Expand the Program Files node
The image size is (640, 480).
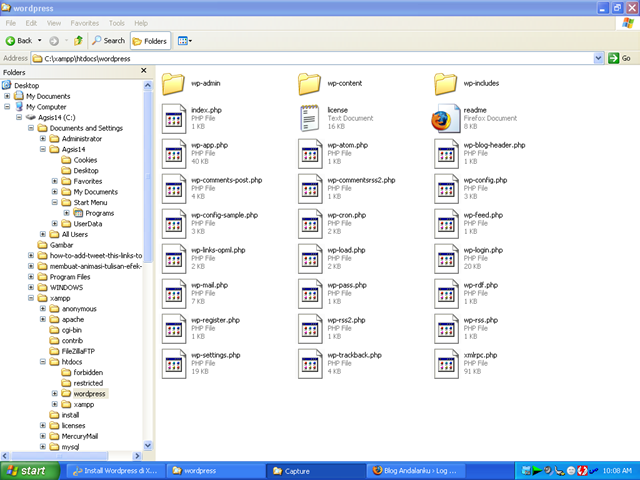(31, 277)
